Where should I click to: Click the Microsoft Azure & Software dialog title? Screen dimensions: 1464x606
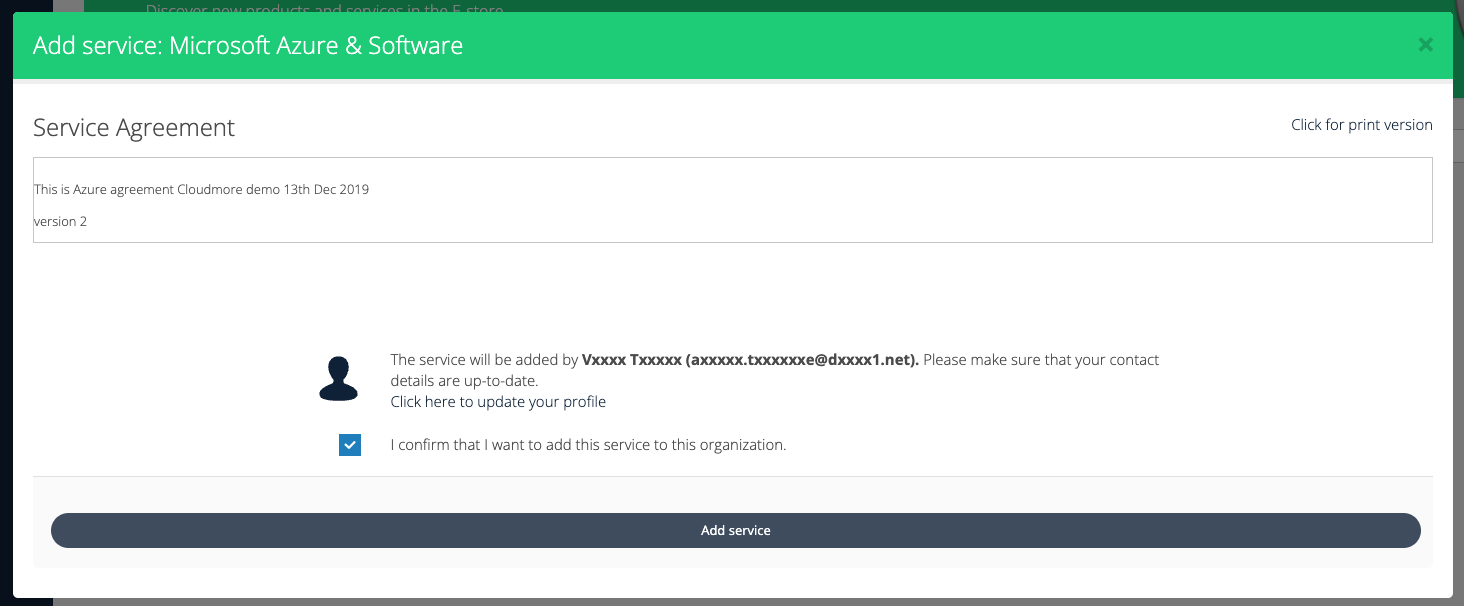(248, 45)
